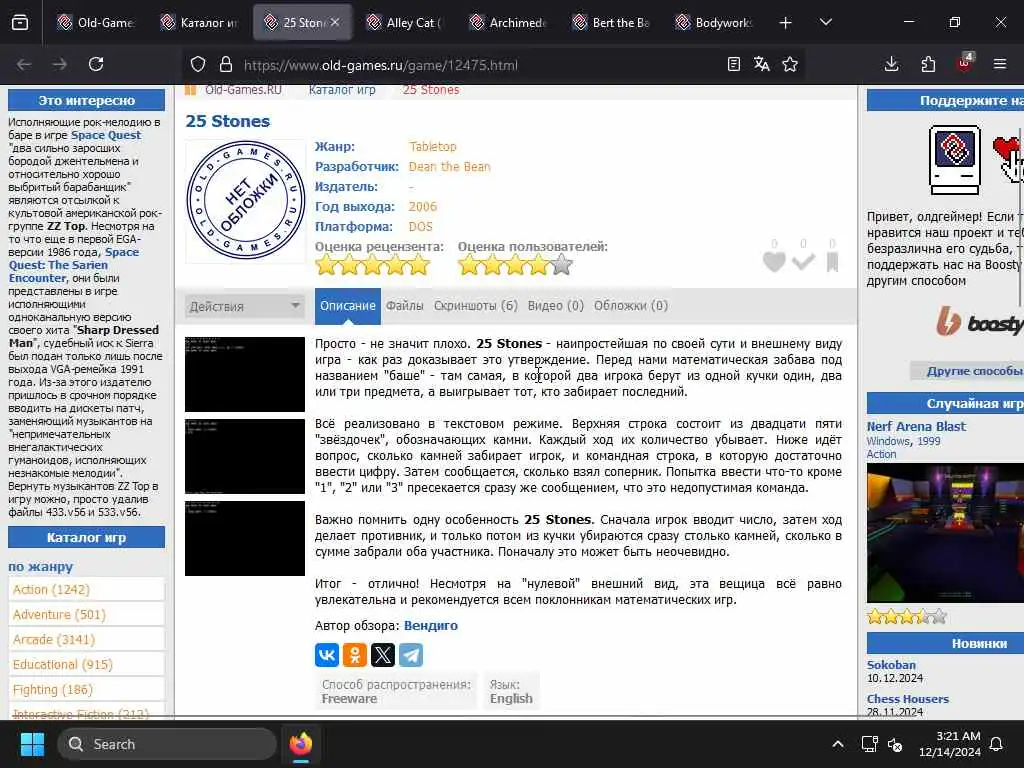The height and width of the screenshot is (768, 1024).
Task: Open Sokoban in Новинки list
Action: click(x=891, y=665)
